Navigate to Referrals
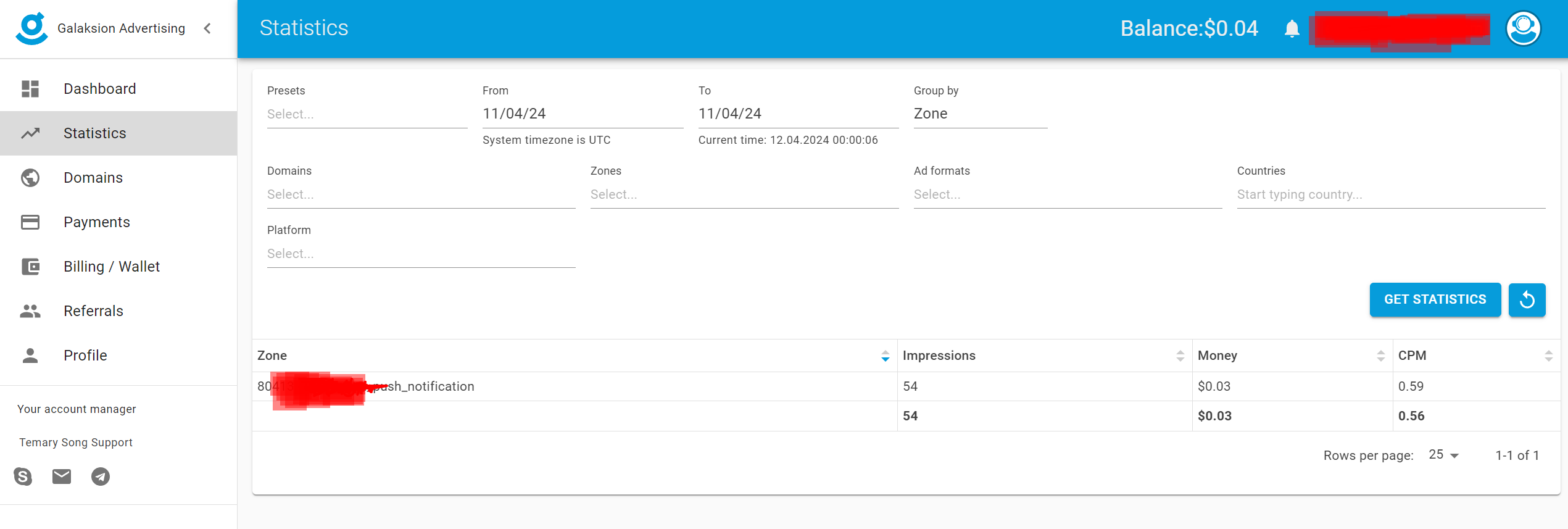Image resolution: width=1568 pixels, height=529 pixels. (x=118, y=311)
